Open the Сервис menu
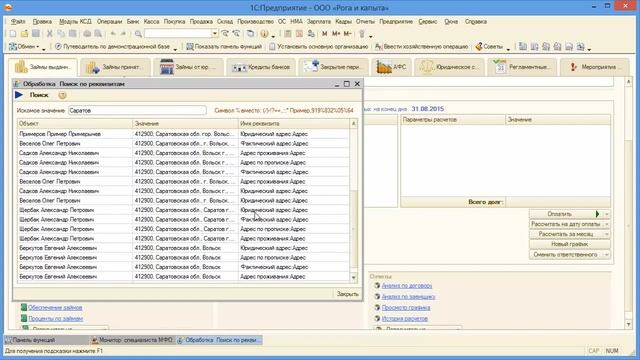The width and height of the screenshot is (640, 360). (427, 22)
